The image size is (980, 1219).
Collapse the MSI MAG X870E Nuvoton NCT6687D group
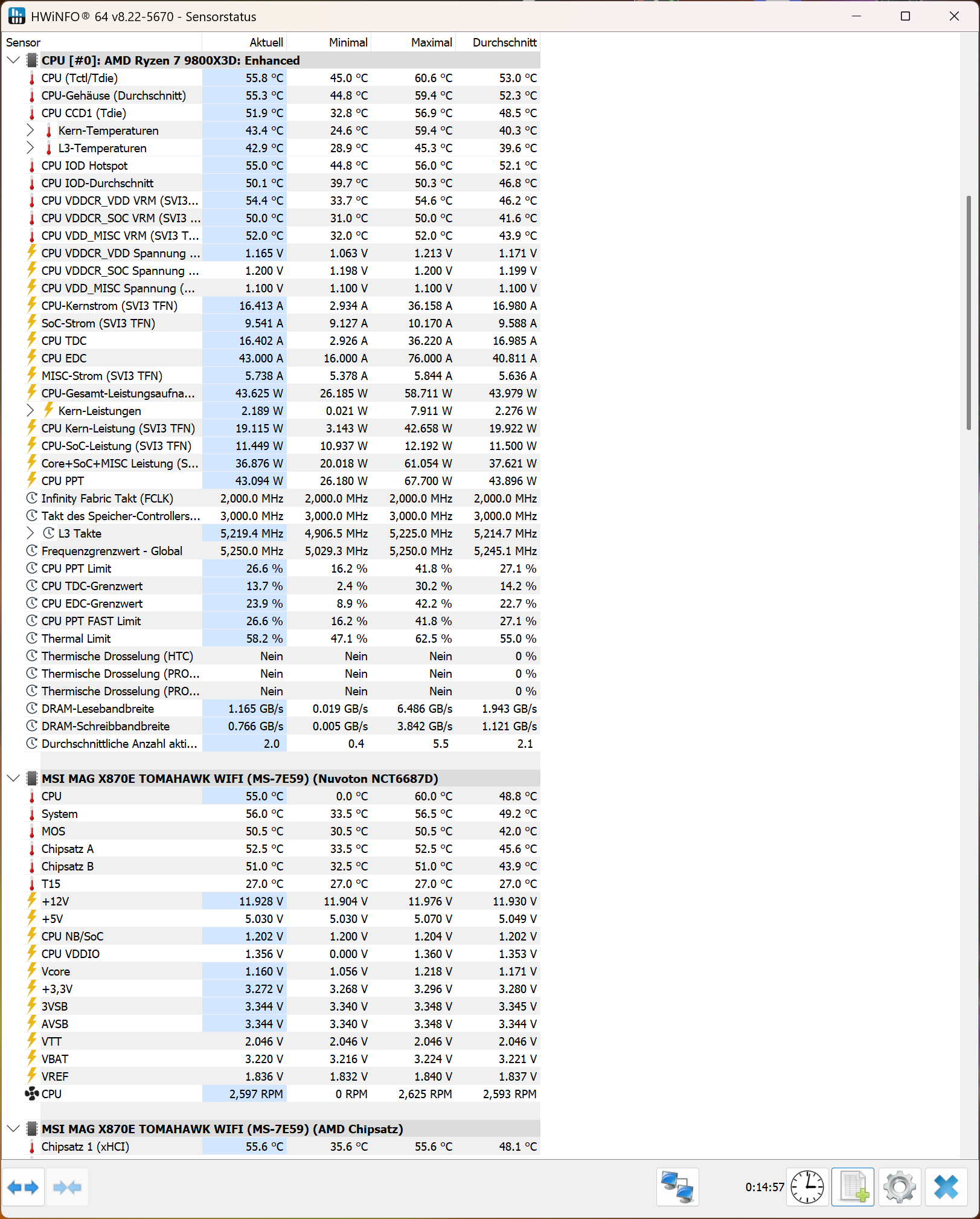tap(13, 779)
